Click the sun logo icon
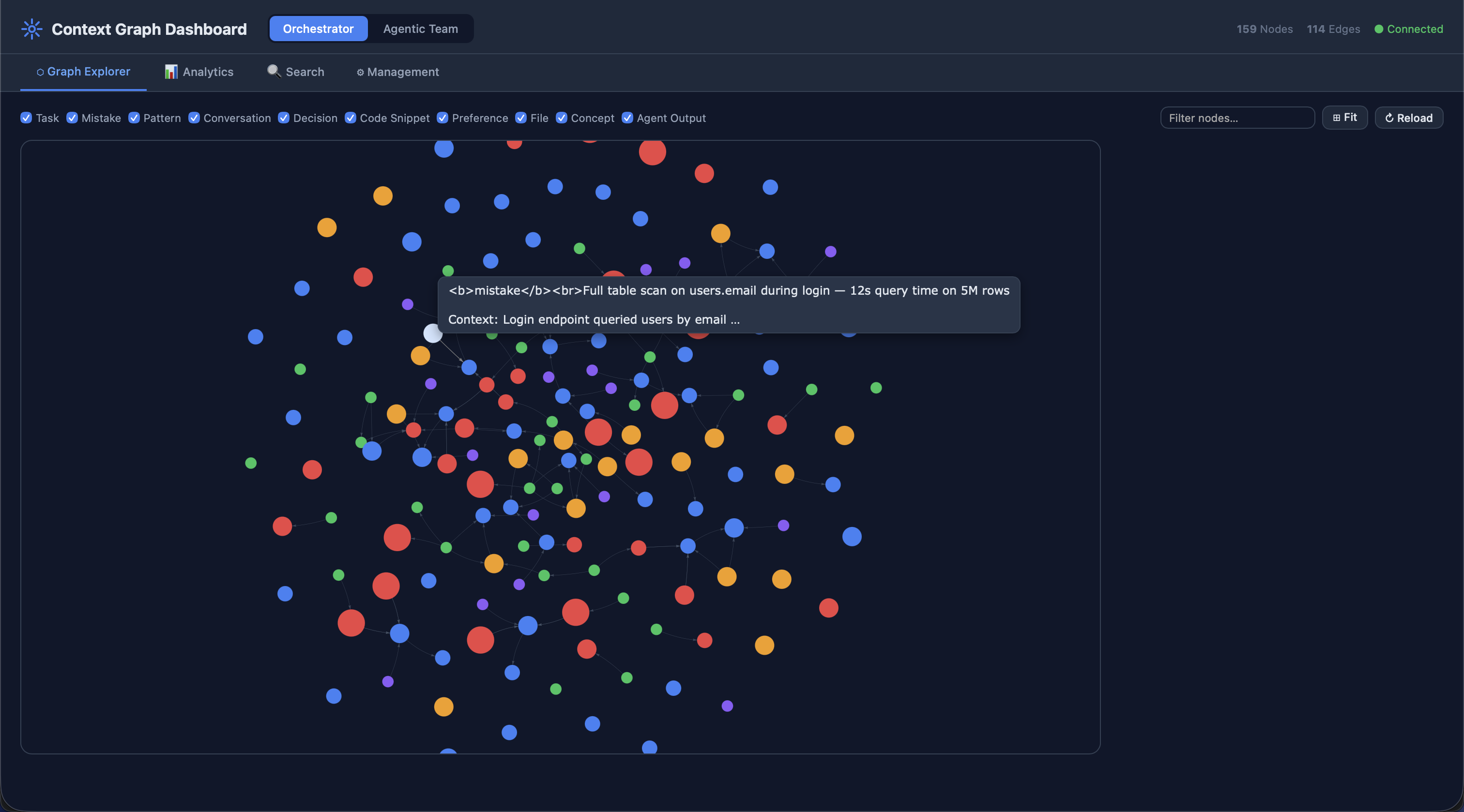The width and height of the screenshot is (1464, 812). coord(32,29)
